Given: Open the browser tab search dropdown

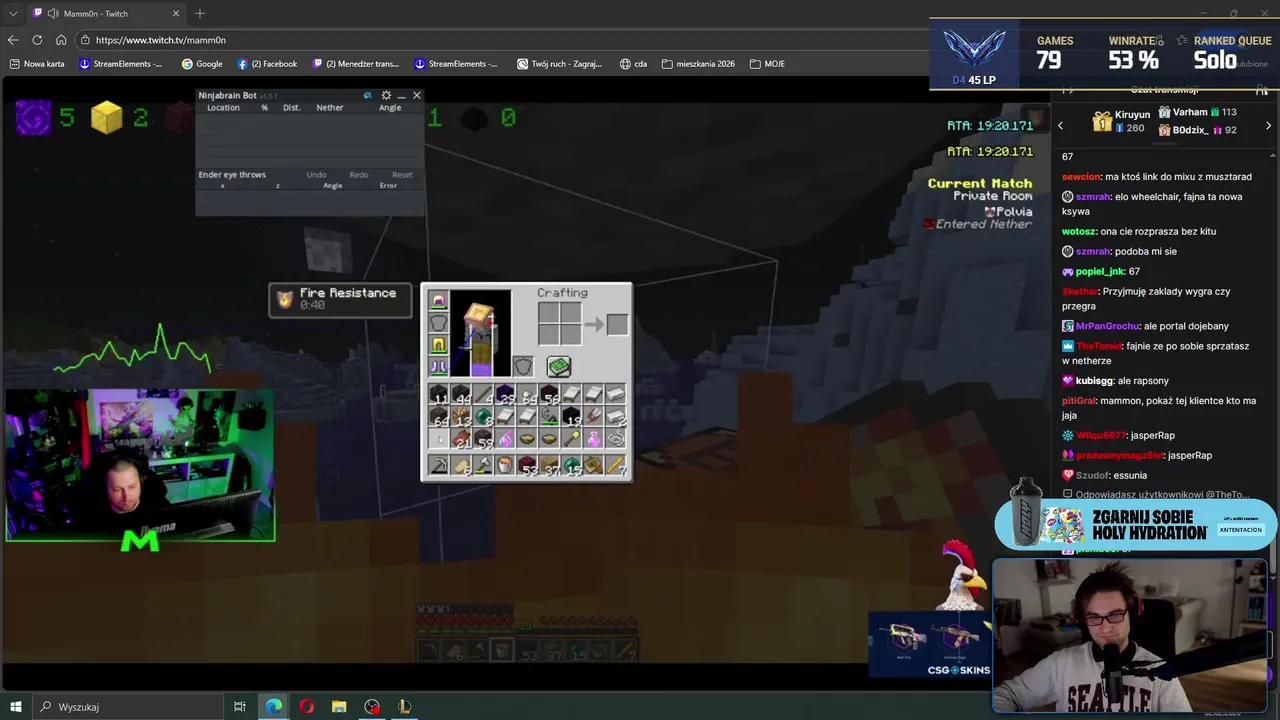Looking at the screenshot, I should 13,14.
